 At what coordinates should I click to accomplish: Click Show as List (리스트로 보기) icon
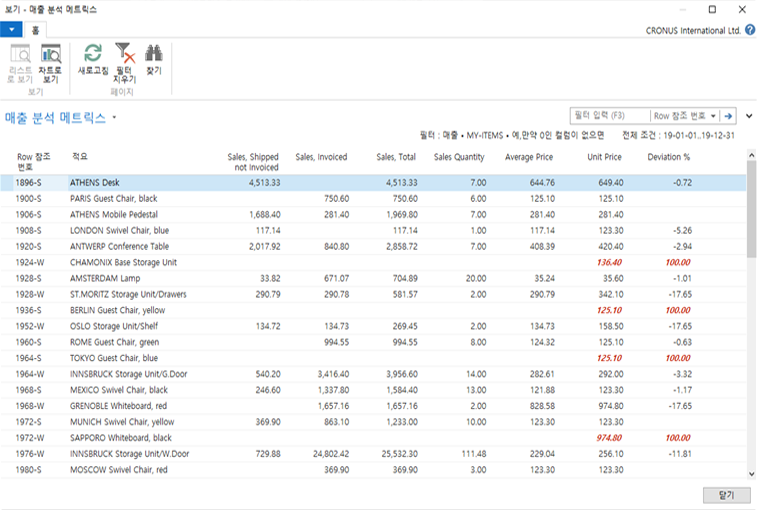[20, 54]
